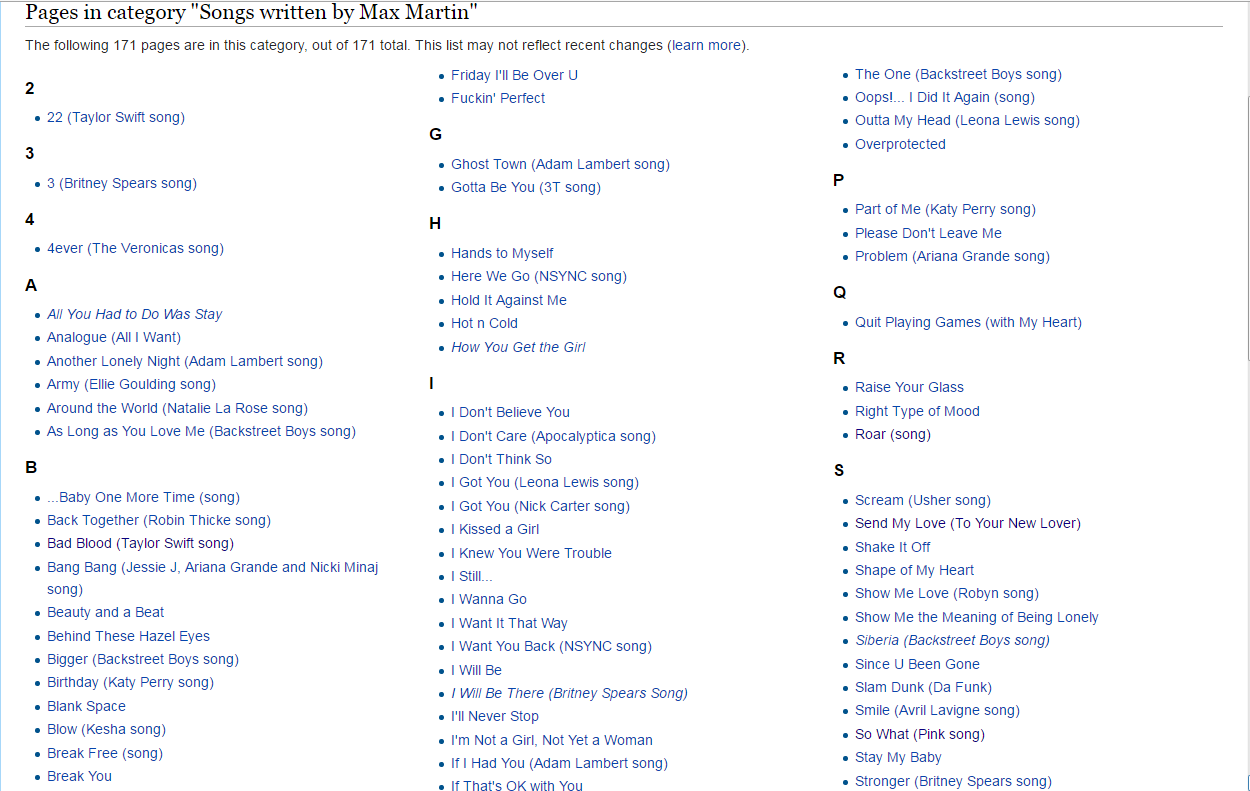Open Roar (song) link

pyautogui.click(x=892, y=434)
